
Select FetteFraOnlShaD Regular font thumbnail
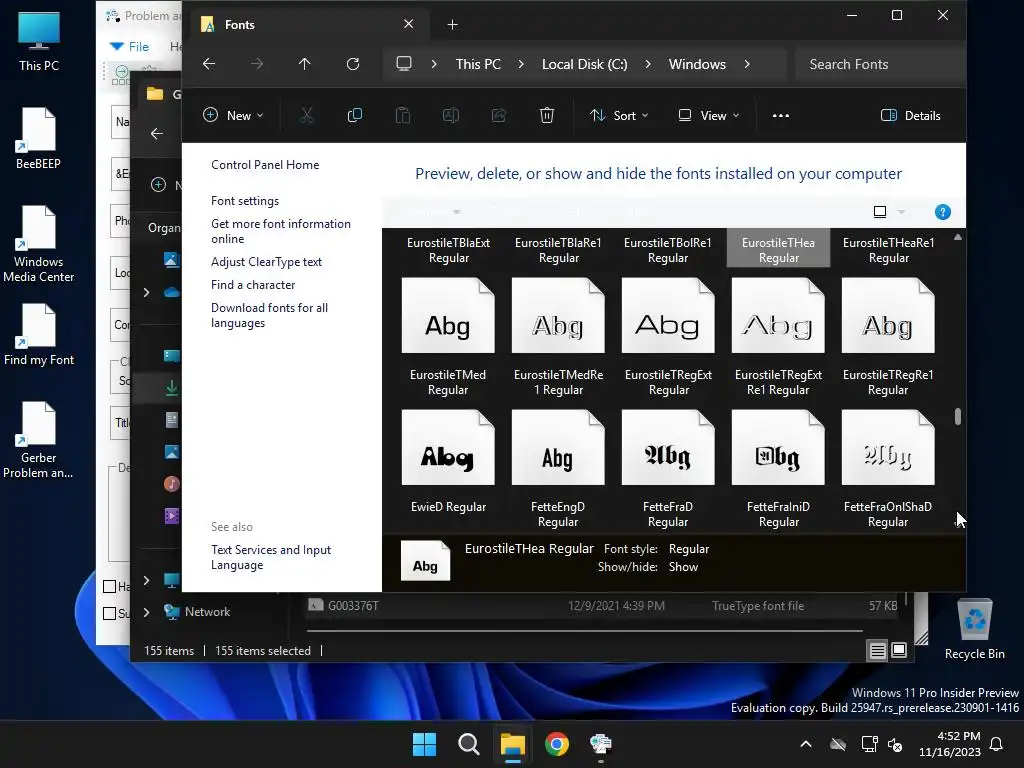click(888, 447)
